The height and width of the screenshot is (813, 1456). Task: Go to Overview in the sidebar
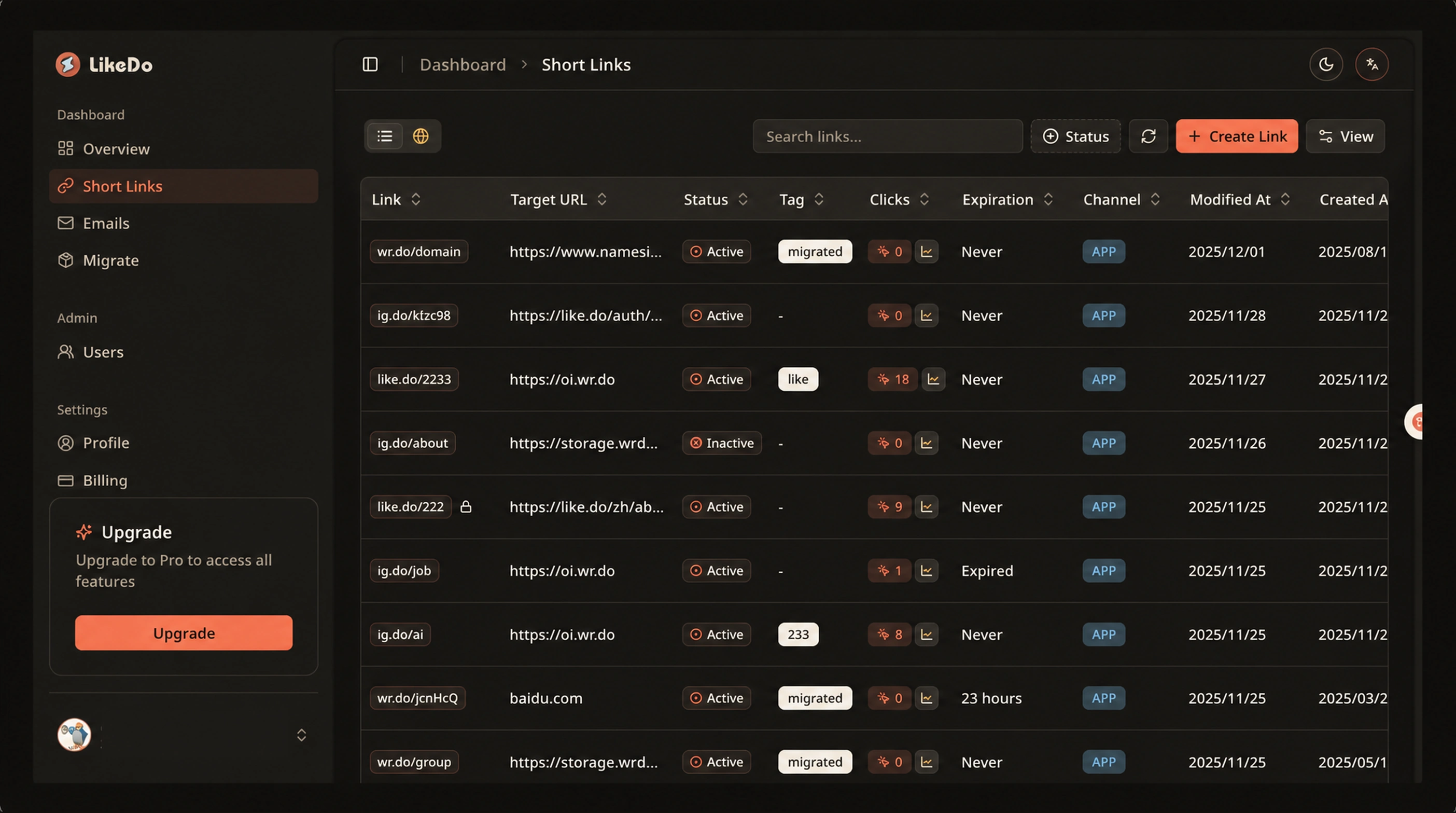183,149
